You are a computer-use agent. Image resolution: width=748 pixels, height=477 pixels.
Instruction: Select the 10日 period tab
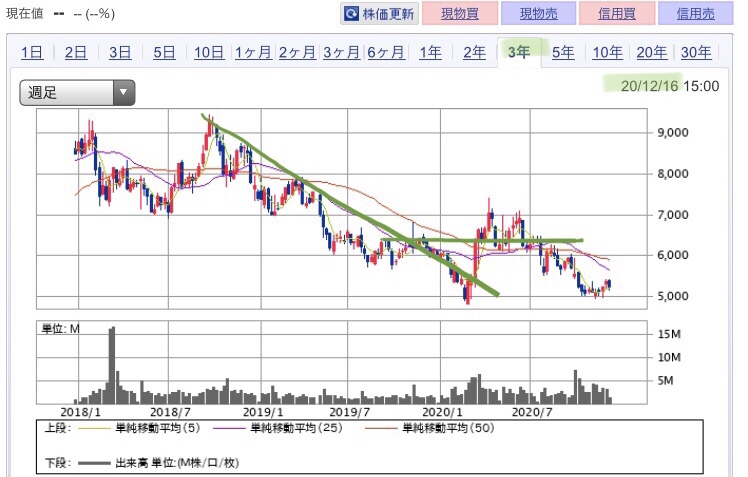(209, 52)
